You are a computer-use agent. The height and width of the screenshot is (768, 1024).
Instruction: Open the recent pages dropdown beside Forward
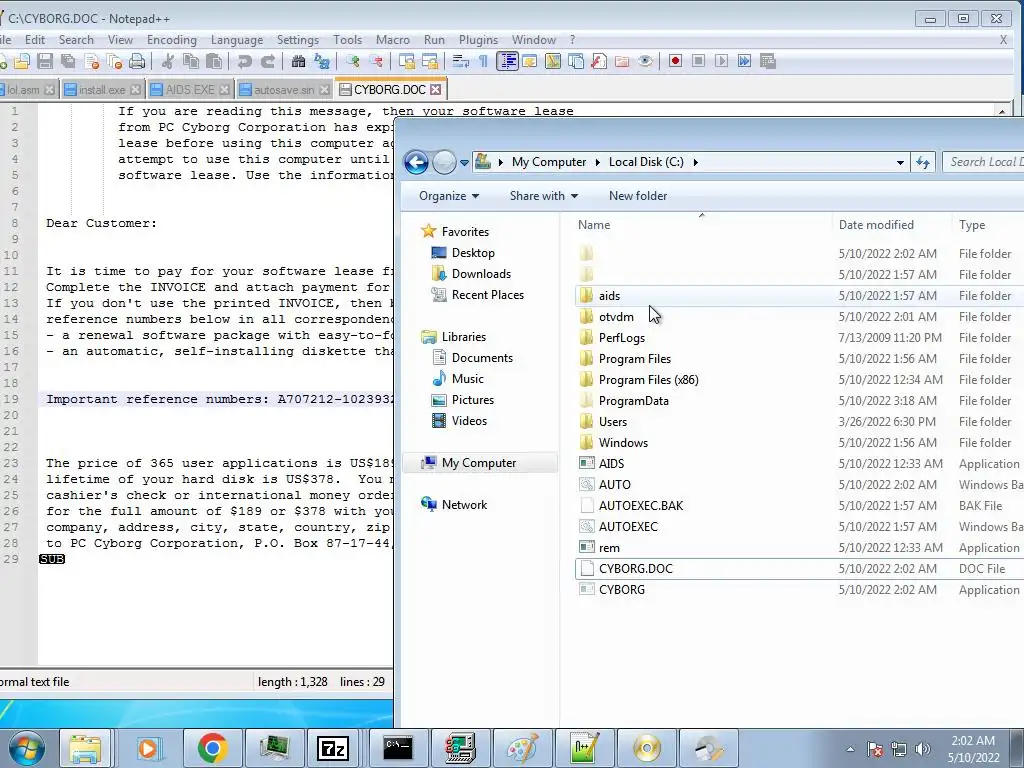point(464,163)
